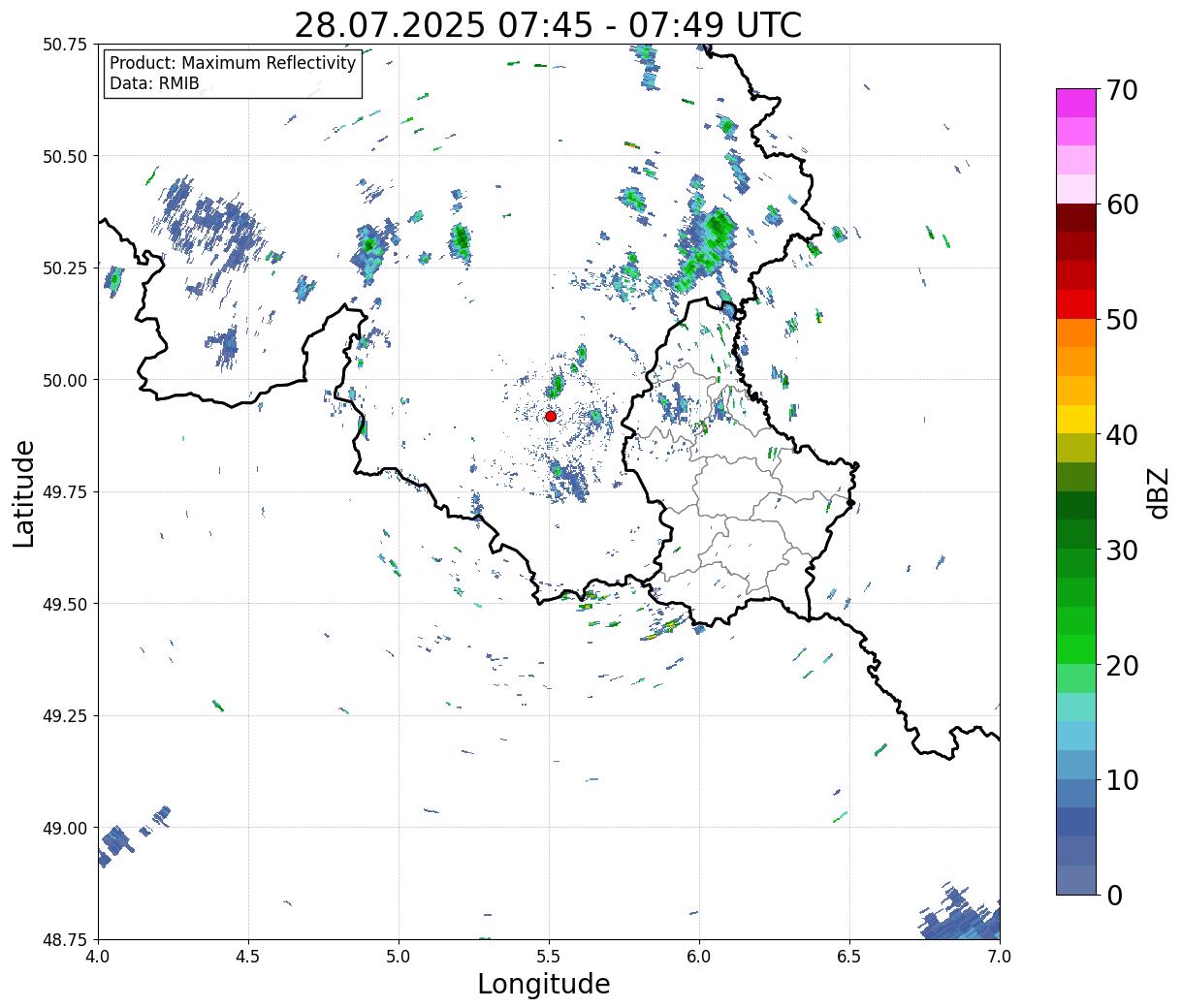Click the 50.00 latitude tick label
The height and width of the screenshot is (1008, 1182).
[65, 380]
